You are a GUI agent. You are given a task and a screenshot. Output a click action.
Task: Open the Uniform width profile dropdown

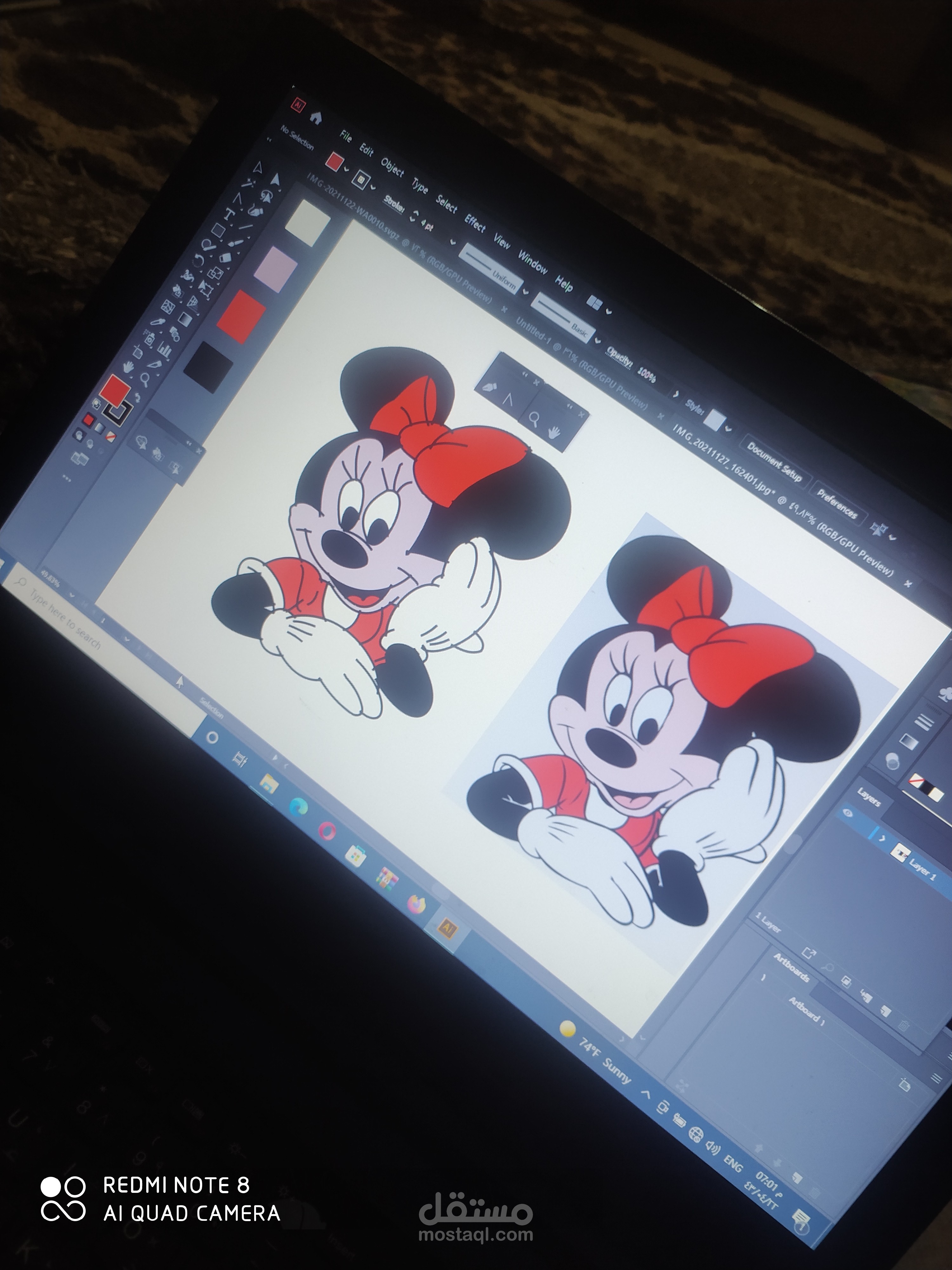click(525, 291)
